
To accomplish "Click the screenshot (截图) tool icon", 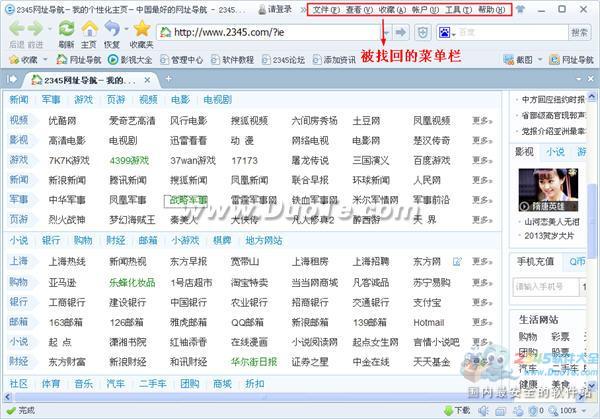I will click(x=509, y=60).
